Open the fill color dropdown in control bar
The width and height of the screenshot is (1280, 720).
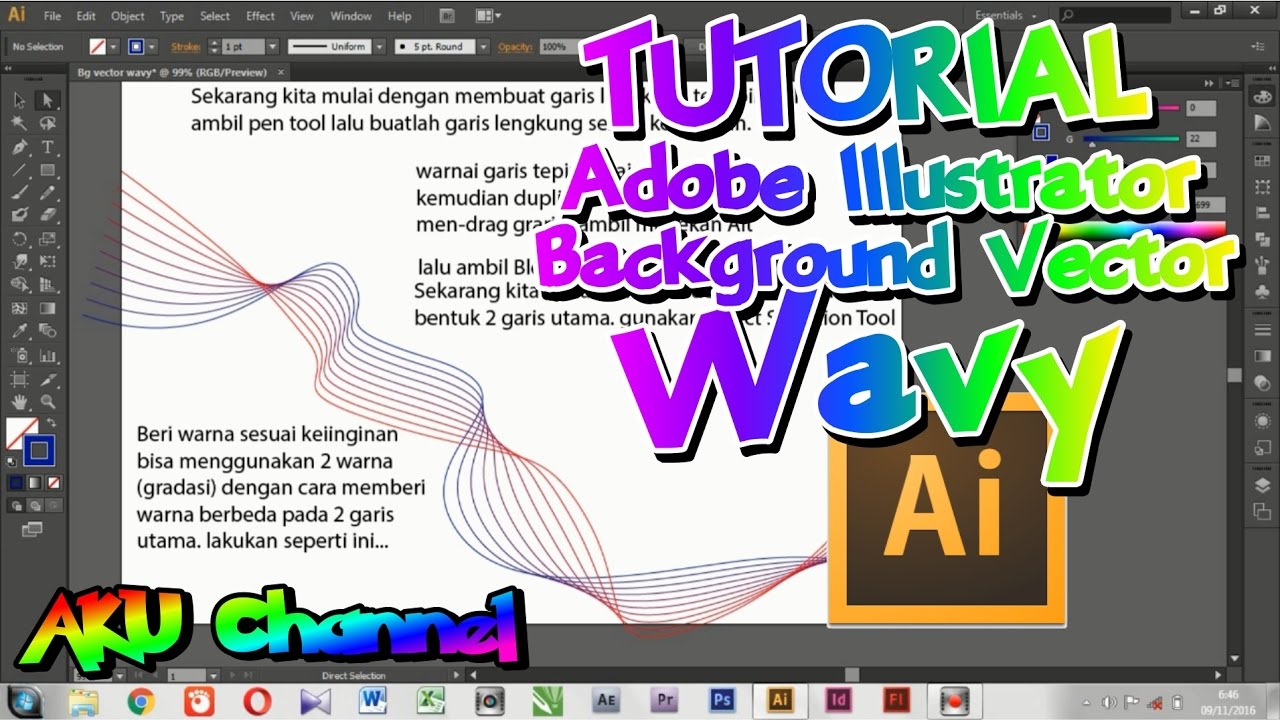[115, 47]
